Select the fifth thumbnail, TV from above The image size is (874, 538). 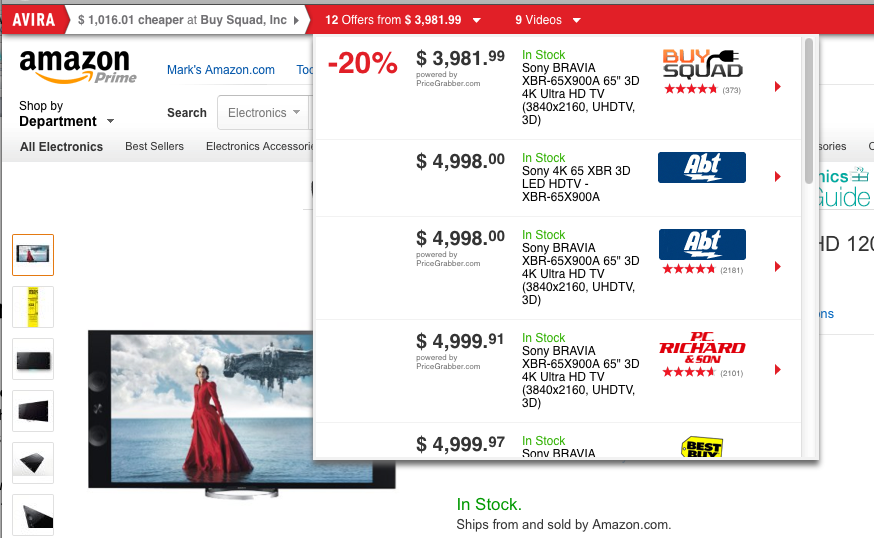tap(33, 463)
